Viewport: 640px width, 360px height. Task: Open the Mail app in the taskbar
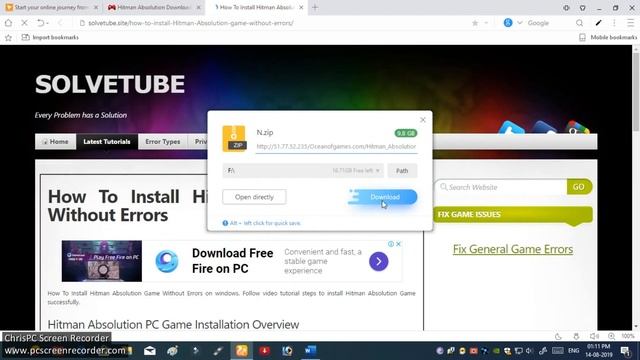pos(150,351)
